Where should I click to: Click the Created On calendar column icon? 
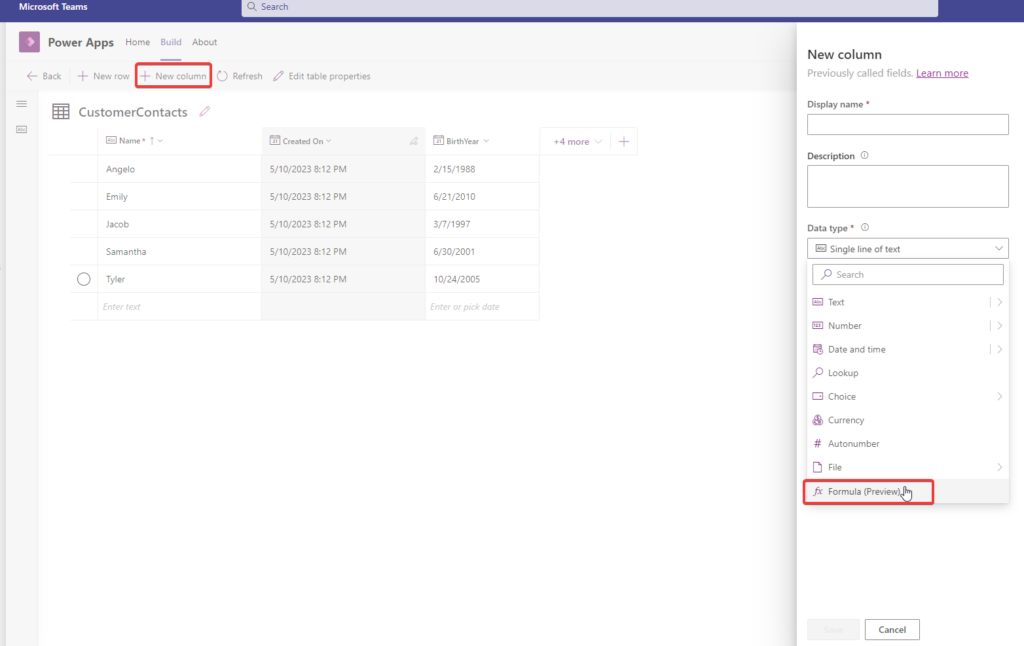coord(275,140)
